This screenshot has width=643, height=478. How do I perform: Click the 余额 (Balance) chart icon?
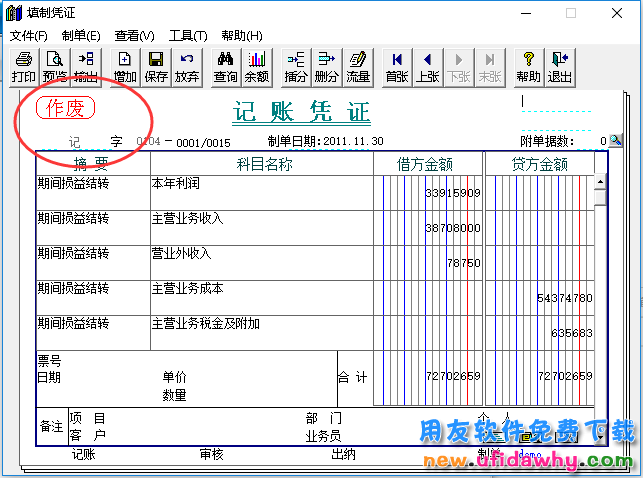click(257, 66)
